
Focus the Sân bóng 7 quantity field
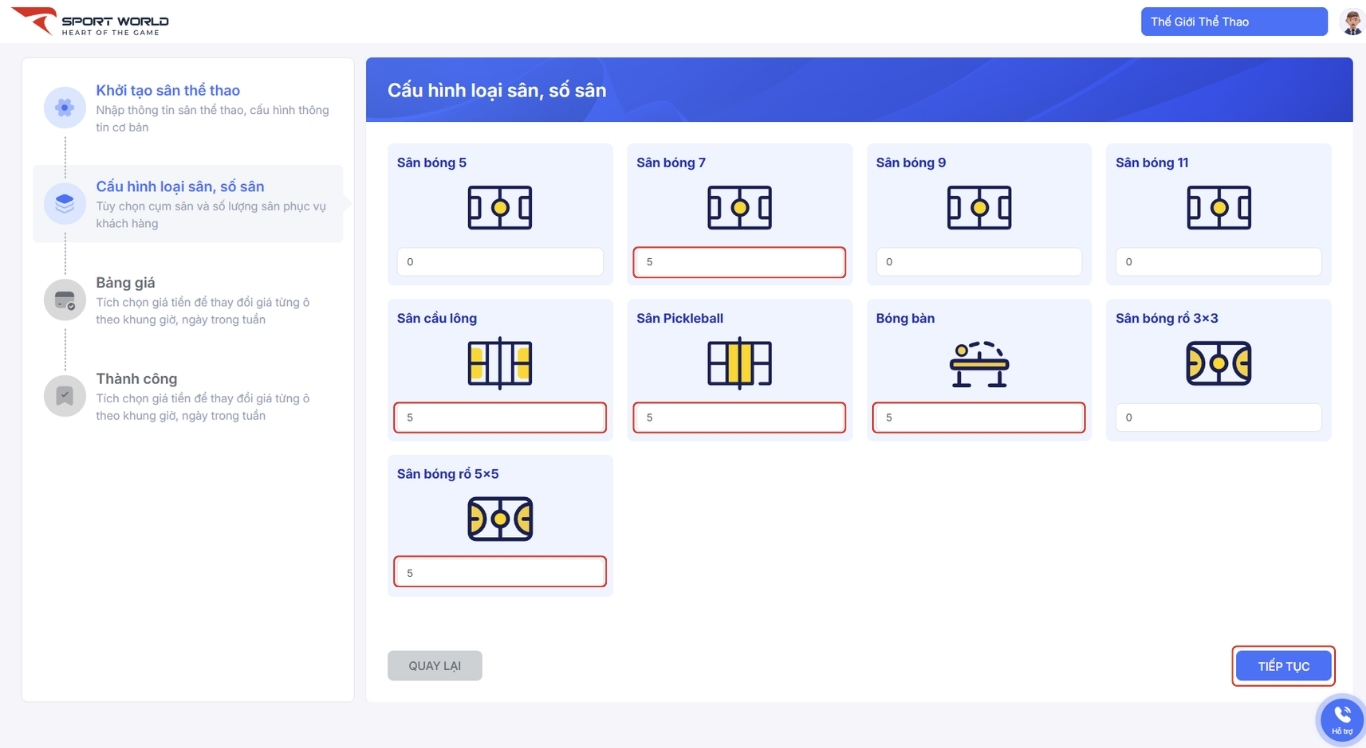[x=739, y=262]
